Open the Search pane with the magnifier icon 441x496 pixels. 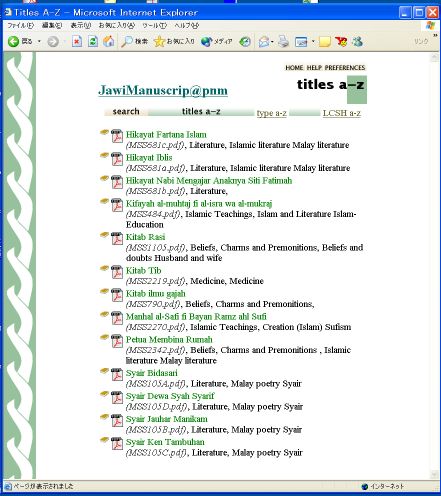click(x=127, y=42)
